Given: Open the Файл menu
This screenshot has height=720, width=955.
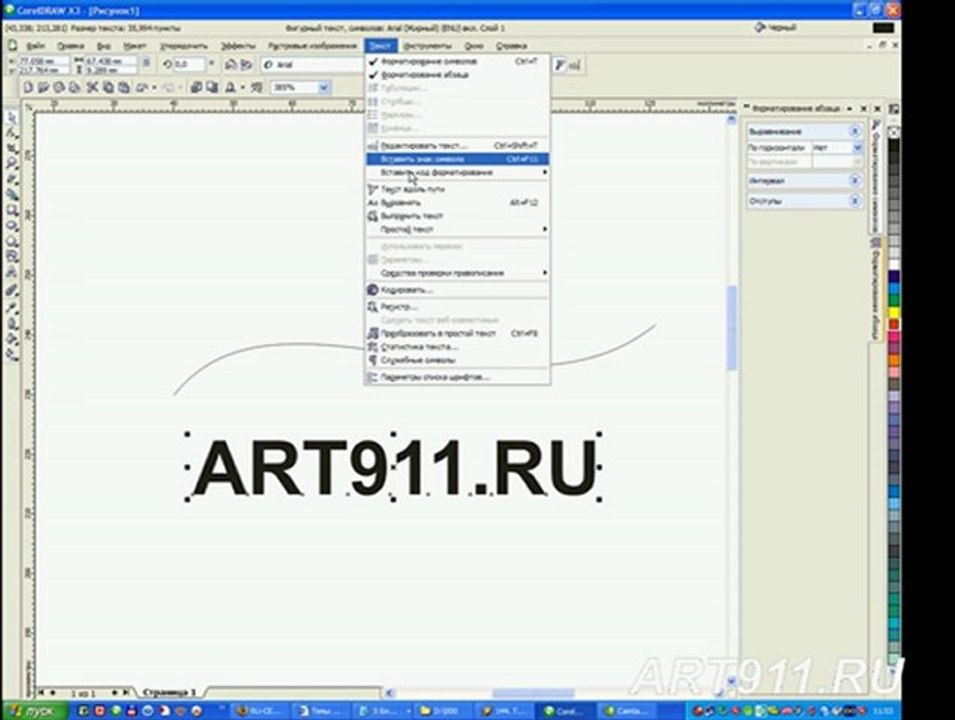Looking at the screenshot, I should (x=35, y=46).
